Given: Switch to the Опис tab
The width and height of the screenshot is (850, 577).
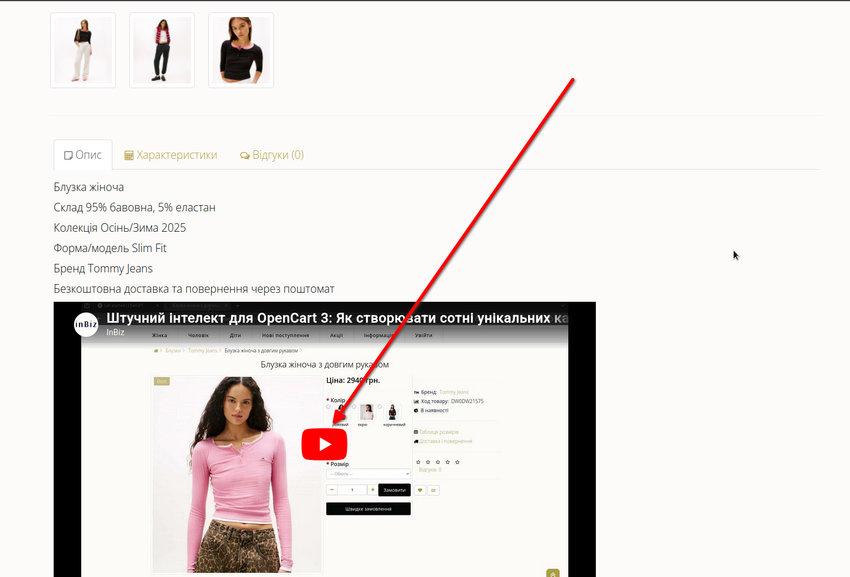Looking at the screenshot, I should click(x=83, y=155).
